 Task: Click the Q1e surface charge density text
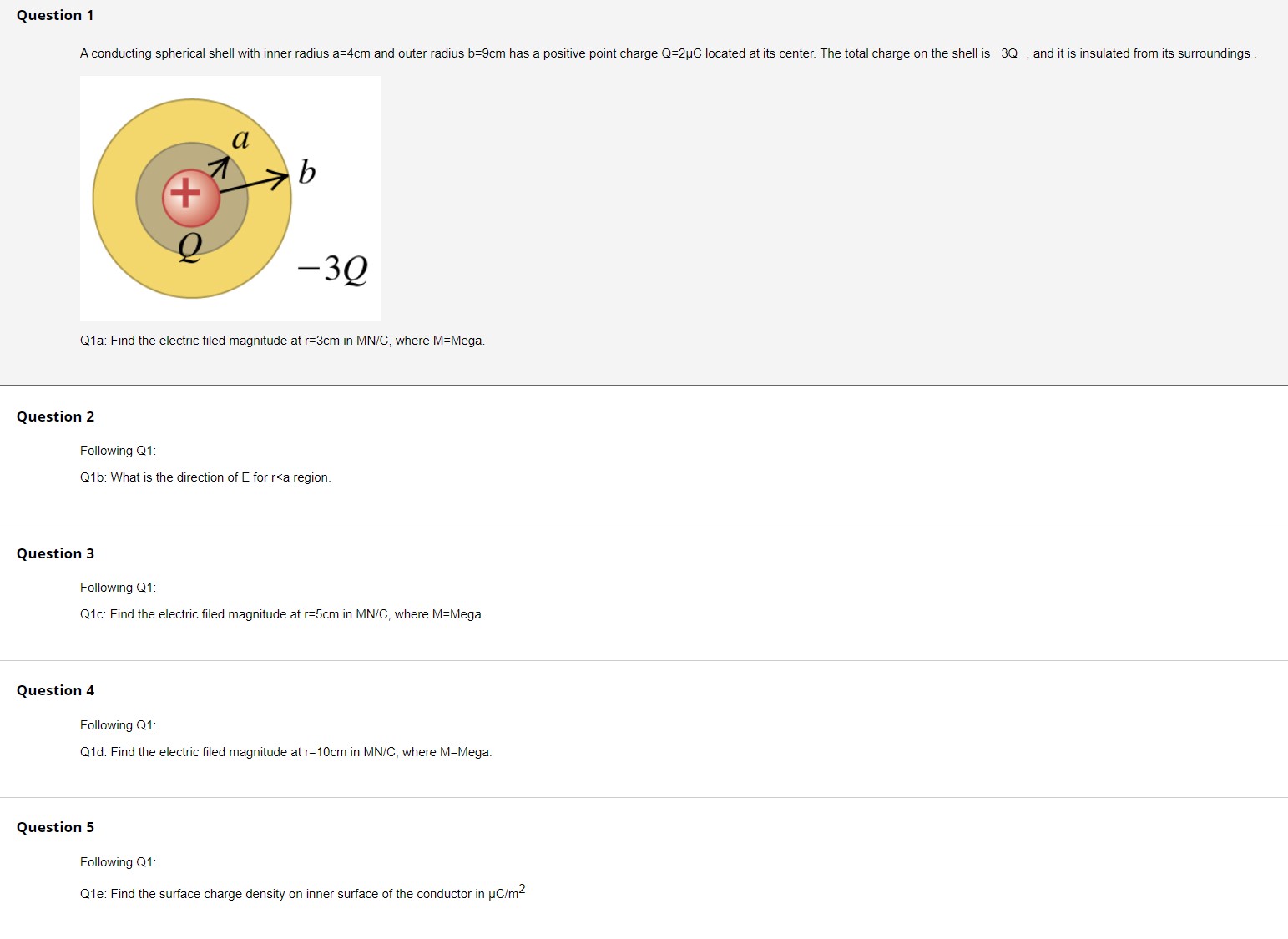[302, 891]
